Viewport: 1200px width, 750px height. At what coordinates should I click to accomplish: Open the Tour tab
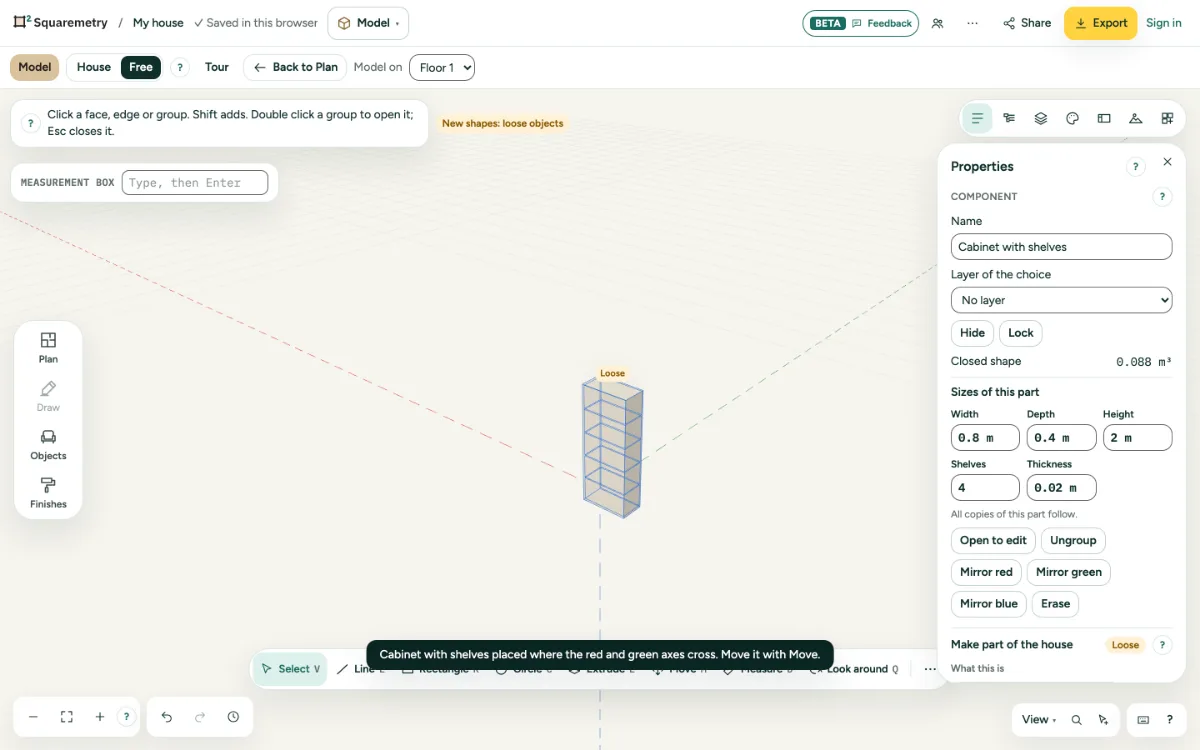[217, 67]
